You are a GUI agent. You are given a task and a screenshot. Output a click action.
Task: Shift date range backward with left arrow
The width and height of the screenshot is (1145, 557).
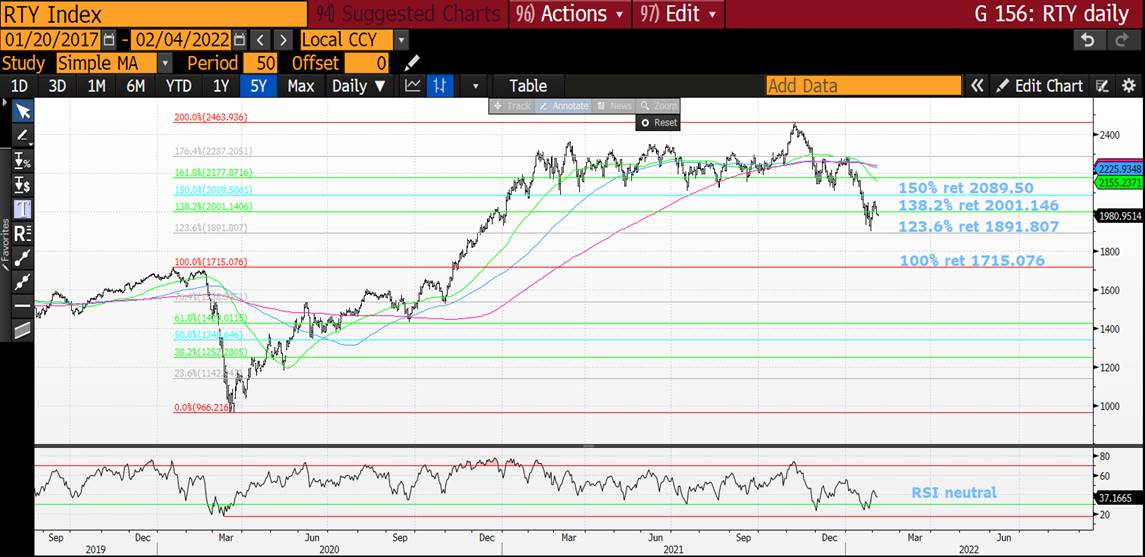coord(262,39)
